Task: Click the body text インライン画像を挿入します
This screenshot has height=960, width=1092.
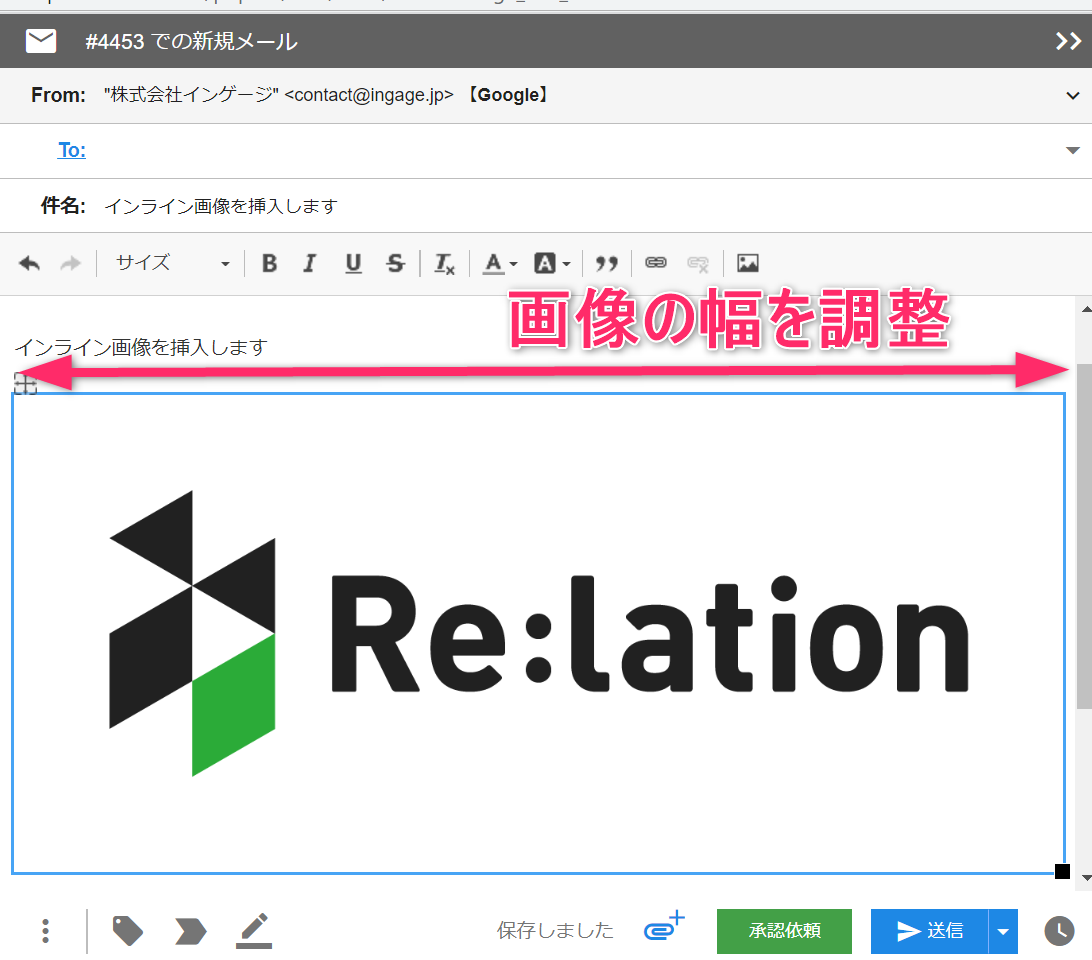Action: (x=141, y=347)
